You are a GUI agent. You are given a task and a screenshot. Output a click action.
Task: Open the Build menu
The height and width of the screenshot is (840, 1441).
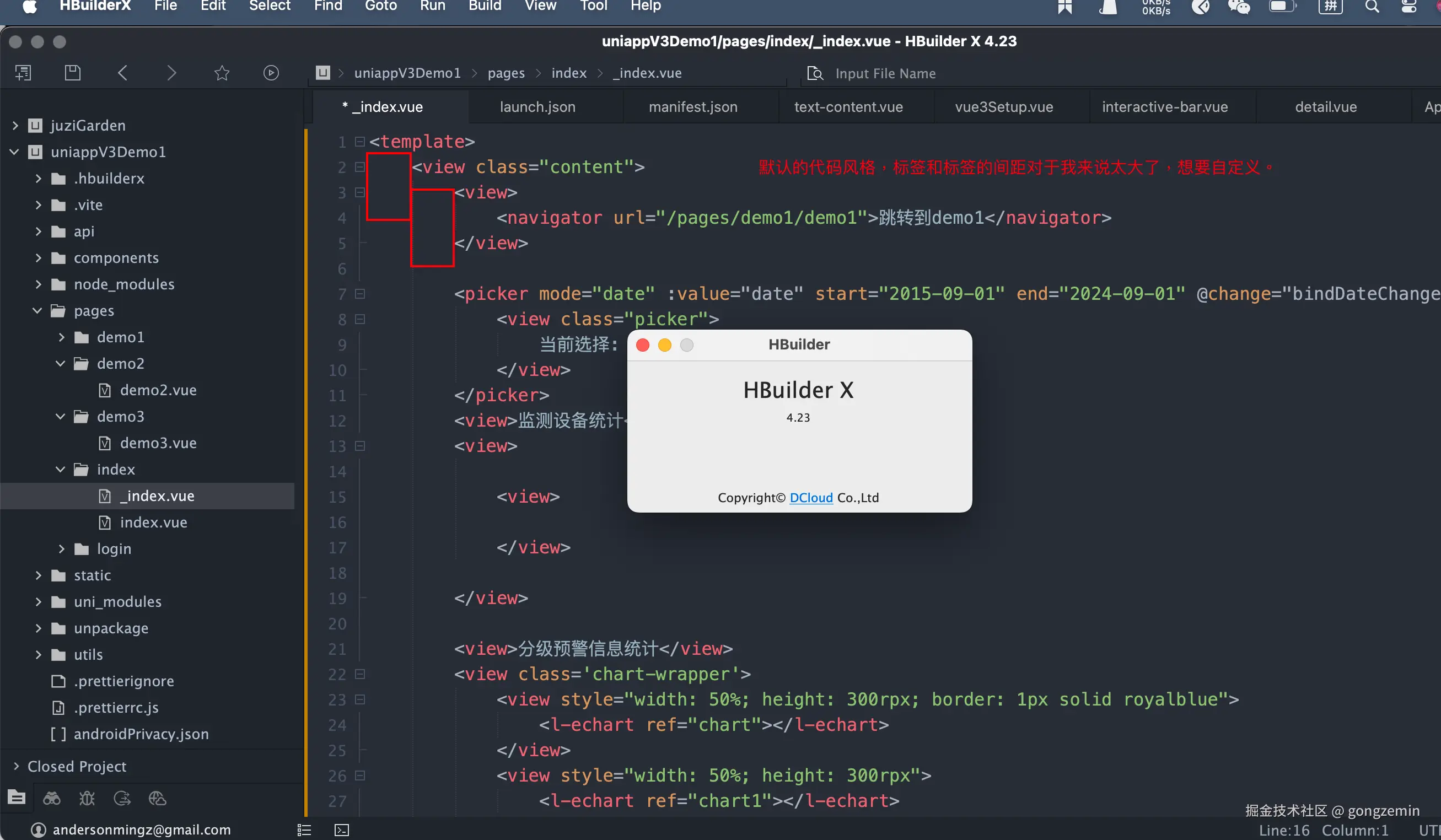click(485, 6)
